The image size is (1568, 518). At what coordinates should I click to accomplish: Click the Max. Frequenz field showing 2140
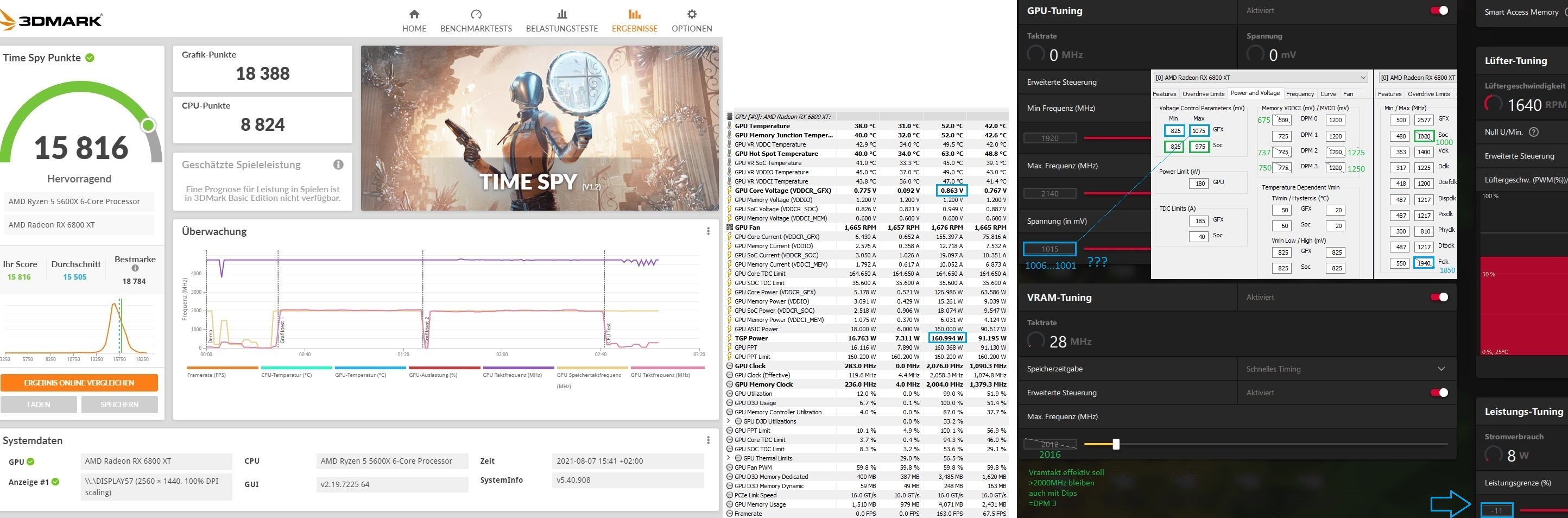click(1050, 193)
